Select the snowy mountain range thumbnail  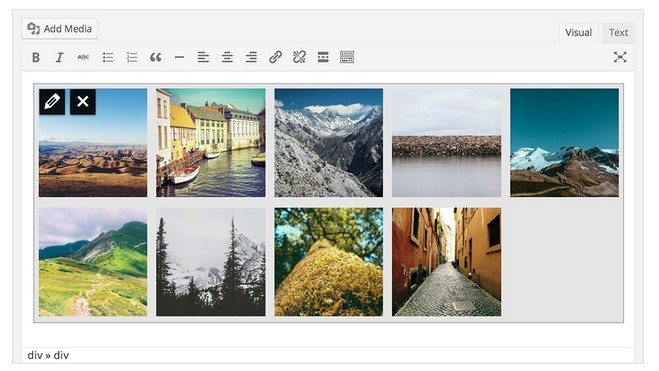[x=329, y=142]
